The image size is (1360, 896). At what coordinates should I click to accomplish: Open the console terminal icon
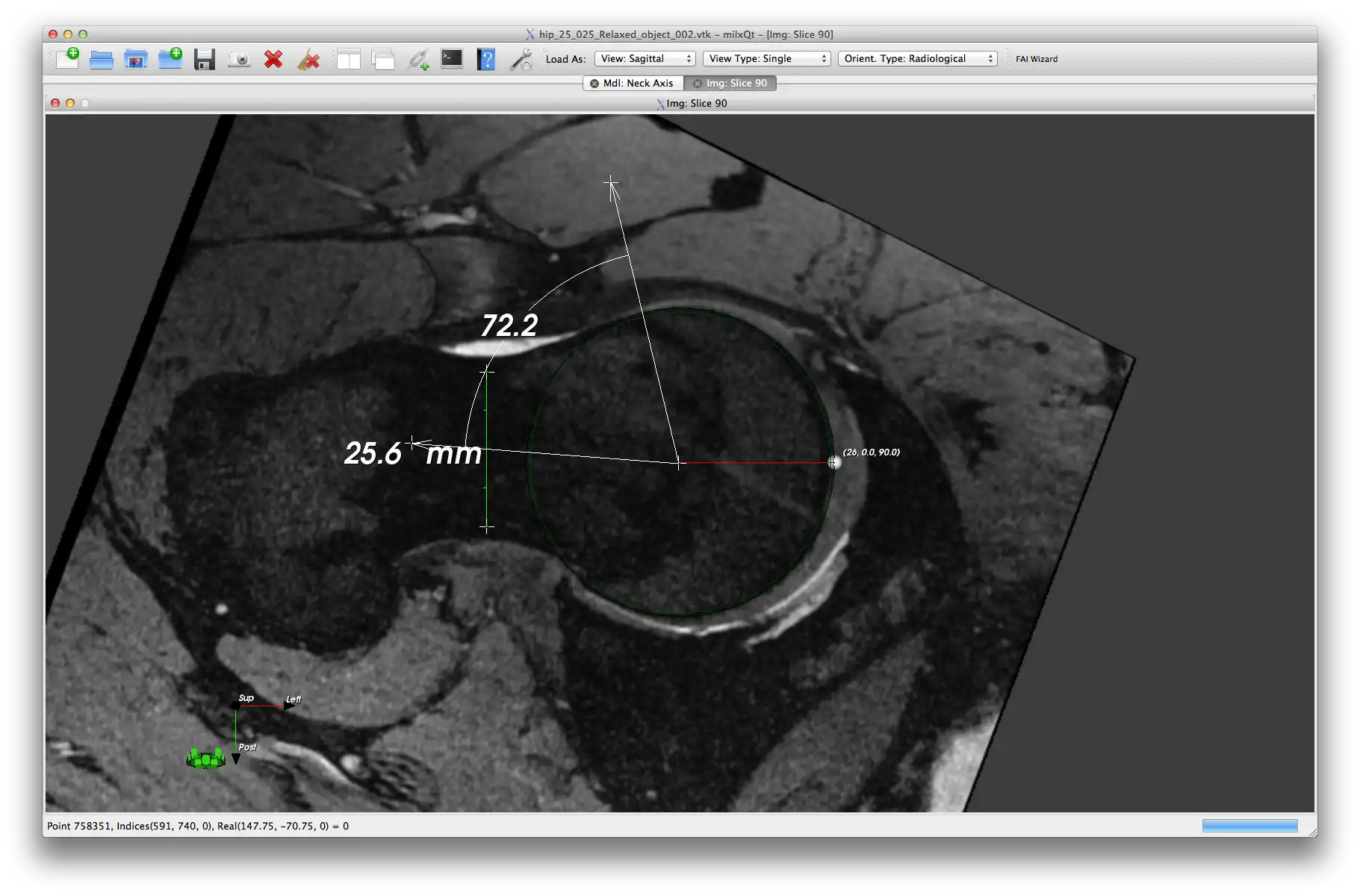pos(452,59)
